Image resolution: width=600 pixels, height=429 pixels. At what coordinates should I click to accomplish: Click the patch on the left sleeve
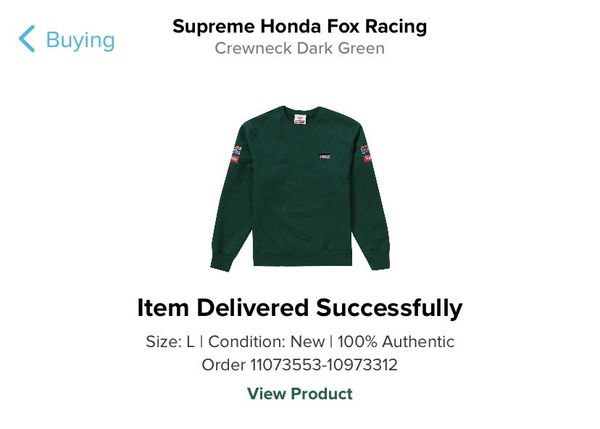click(x=236, y=154)
